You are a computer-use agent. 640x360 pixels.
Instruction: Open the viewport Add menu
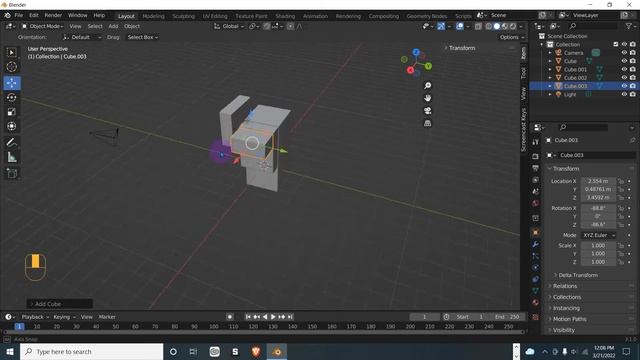(113, 26)
